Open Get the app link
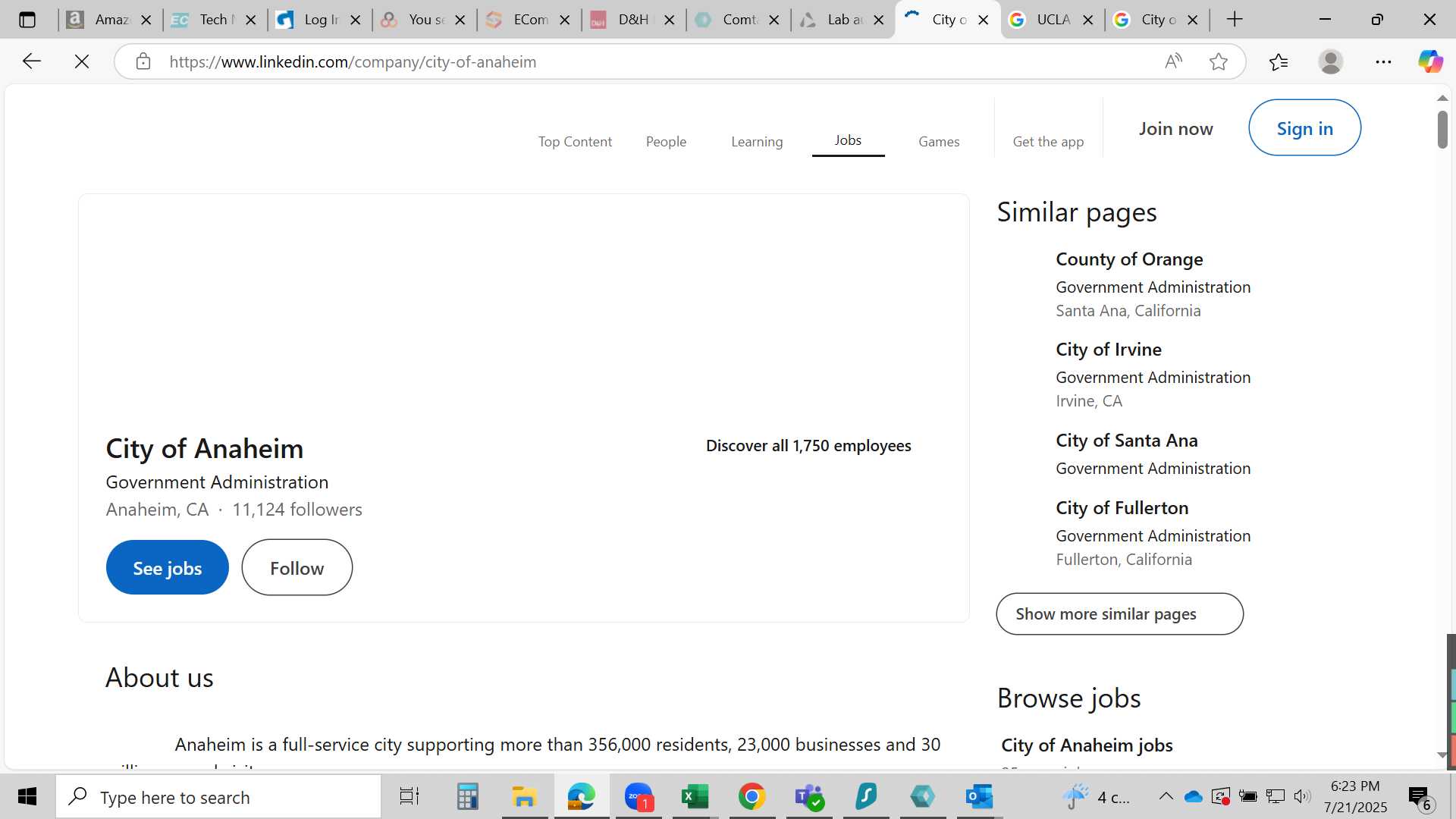 coord(1048,142)
